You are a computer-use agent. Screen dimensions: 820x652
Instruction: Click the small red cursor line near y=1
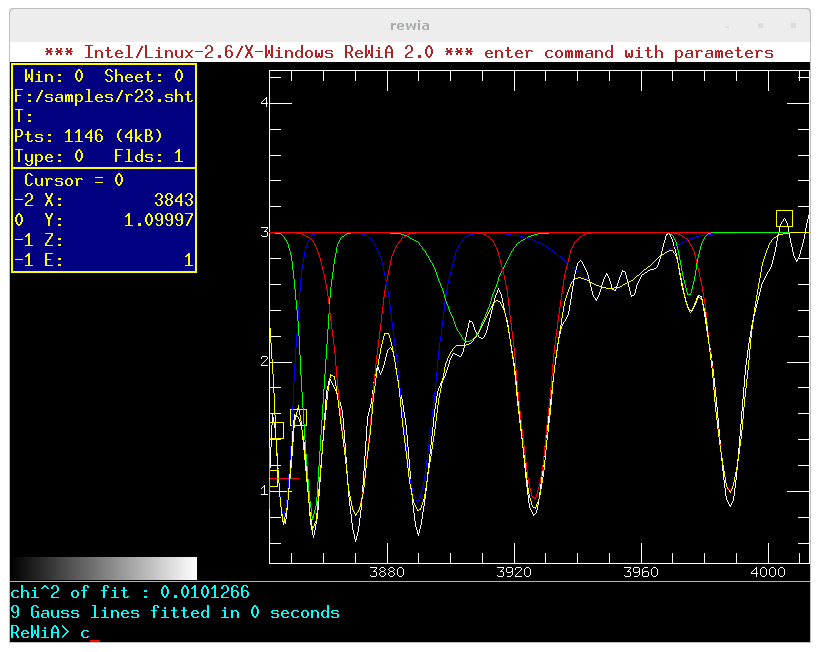(x=285, y=478)
